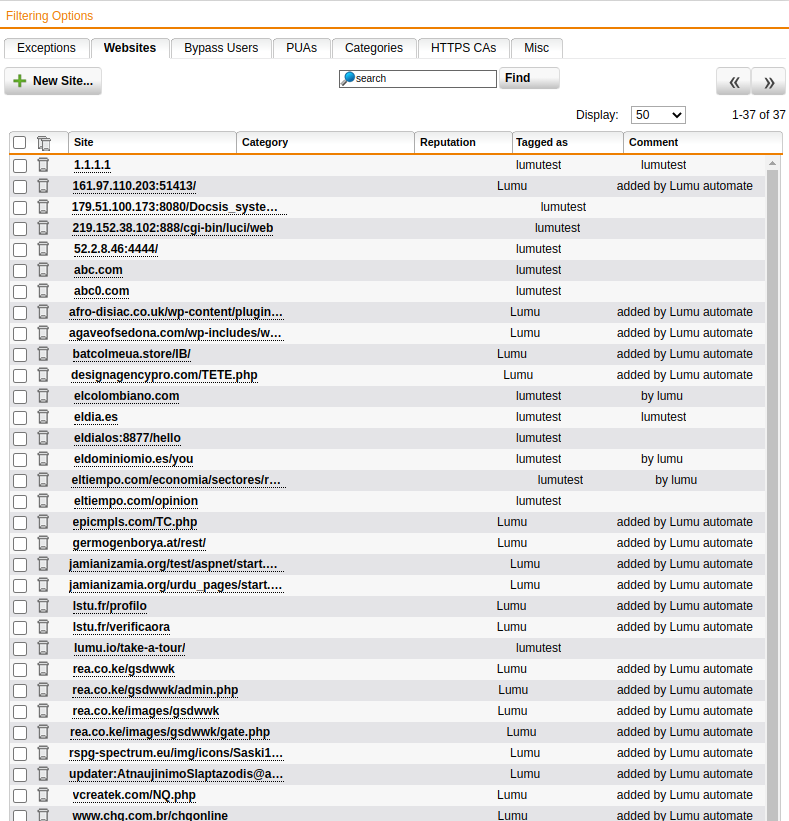Switch to the Bypass Users tab

[221, 48]
